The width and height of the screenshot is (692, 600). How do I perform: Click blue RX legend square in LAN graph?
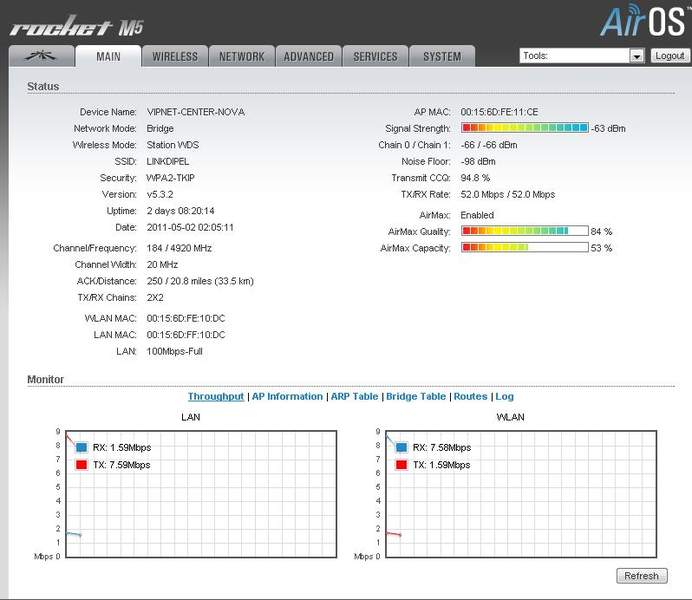pyautogui.click(x=81, y=447)
